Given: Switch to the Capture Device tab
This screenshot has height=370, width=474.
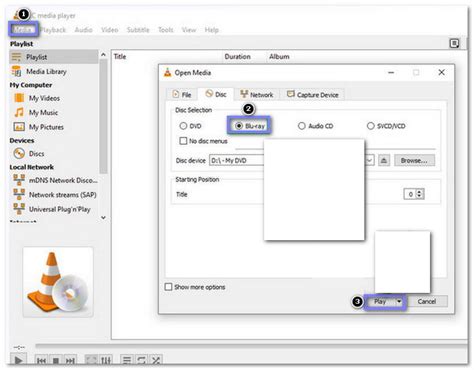Looking at the screenshot, I should click(313, 95).
